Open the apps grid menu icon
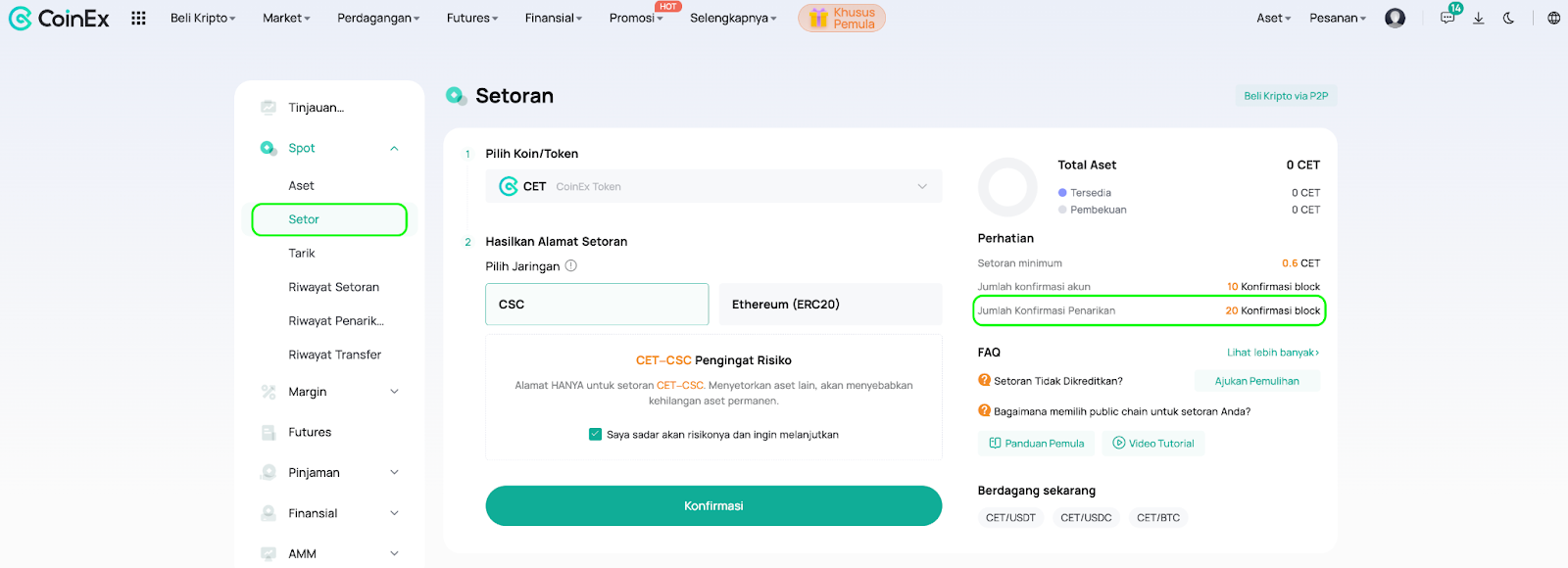The image size is (1568, 568). (x=138, y=18)
